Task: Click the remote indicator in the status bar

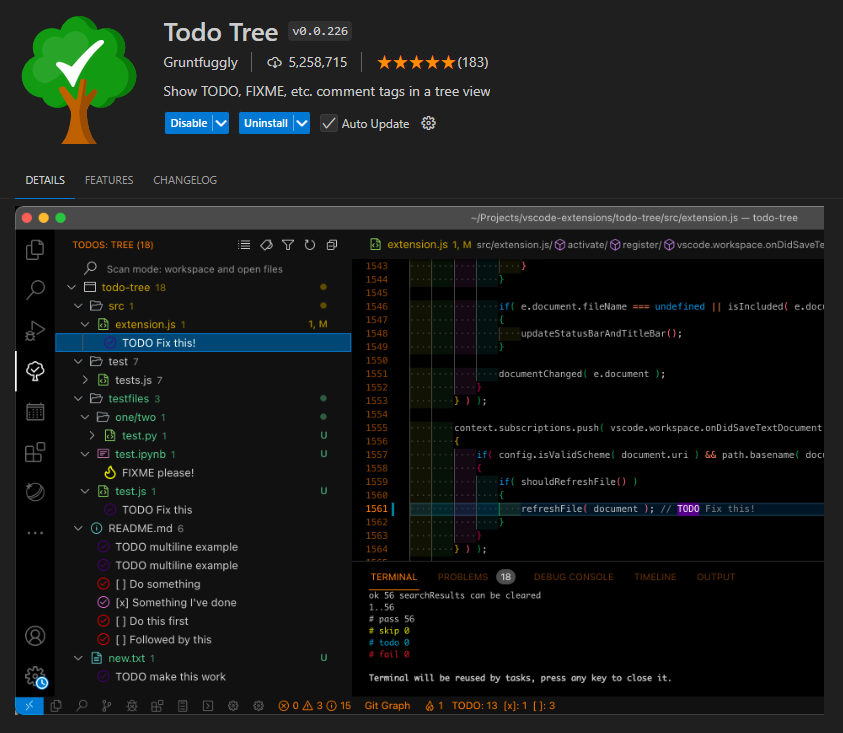Action: [x=29, y=706]
